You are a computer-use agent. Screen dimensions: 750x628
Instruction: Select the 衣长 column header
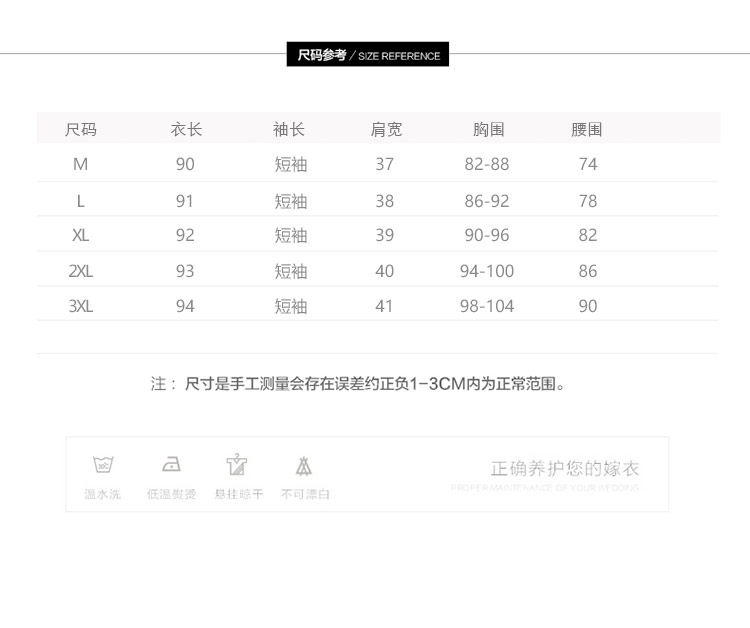186,129
